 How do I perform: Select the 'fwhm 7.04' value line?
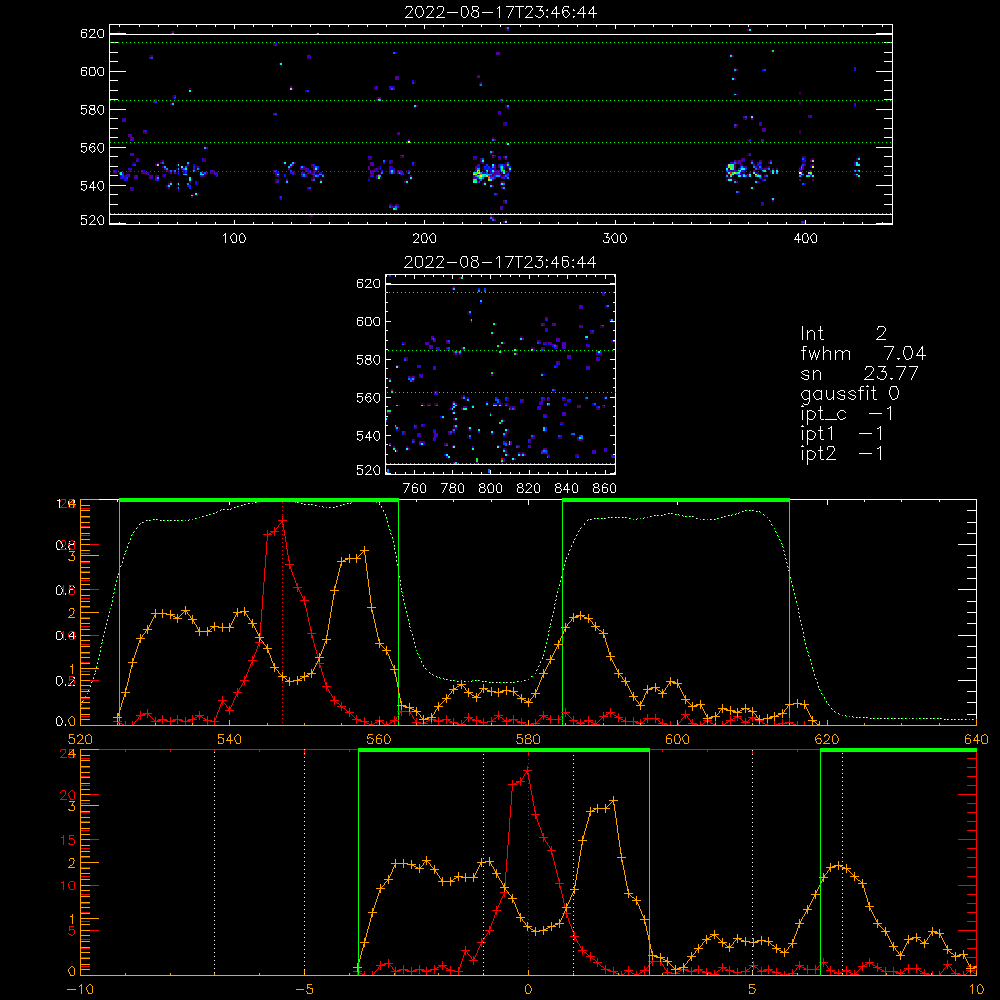863,353
